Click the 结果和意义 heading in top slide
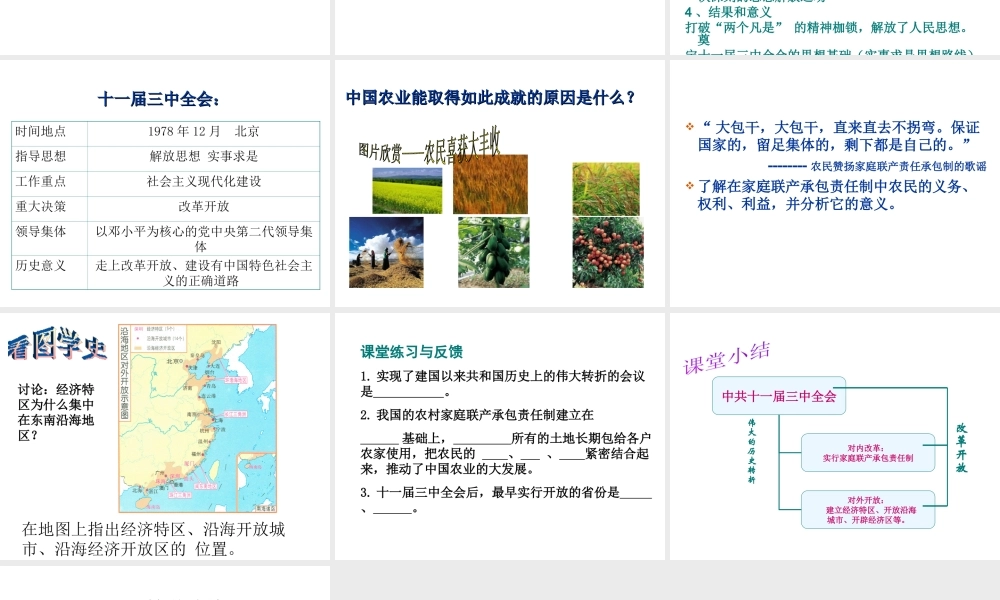The height and width of the screenshot is (600, 1000). click(x=728, y=12)
